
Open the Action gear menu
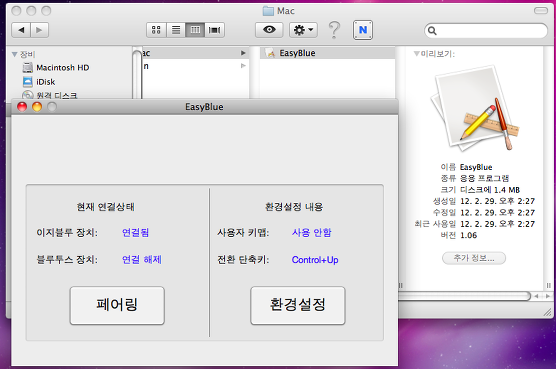pyautogui.click(x=303, y=30)
